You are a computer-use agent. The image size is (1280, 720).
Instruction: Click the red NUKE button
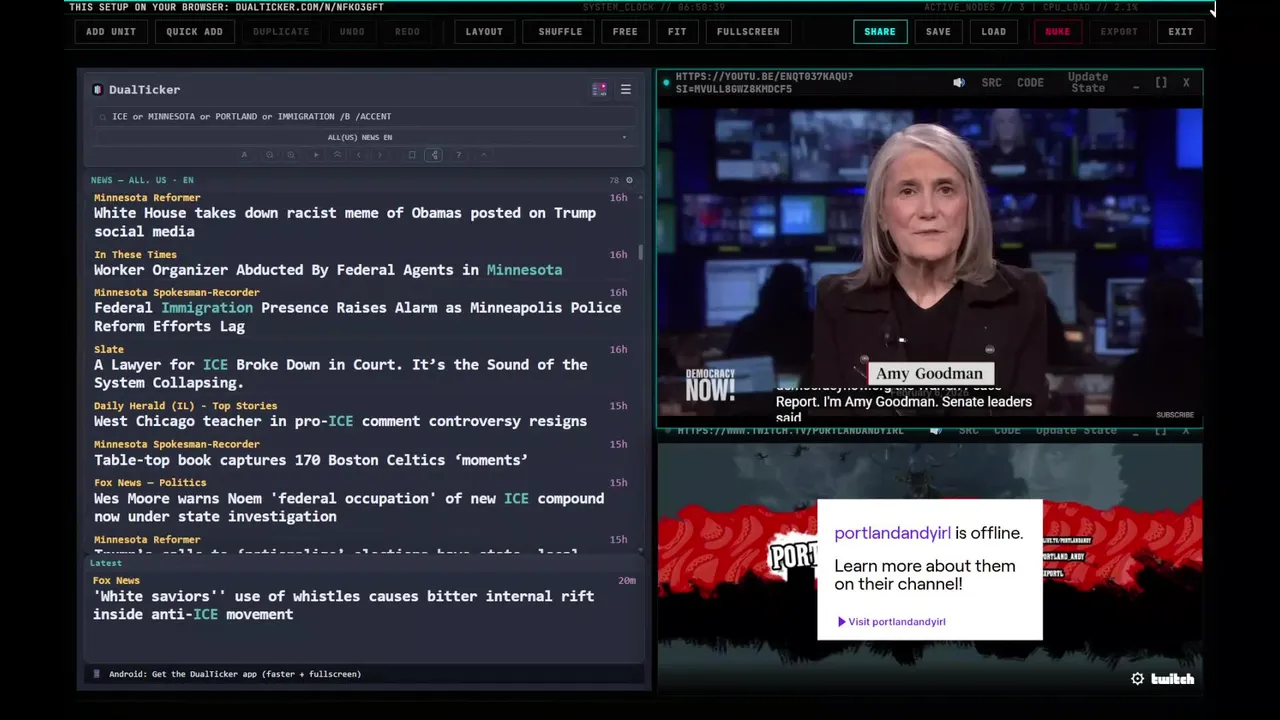1057,31
